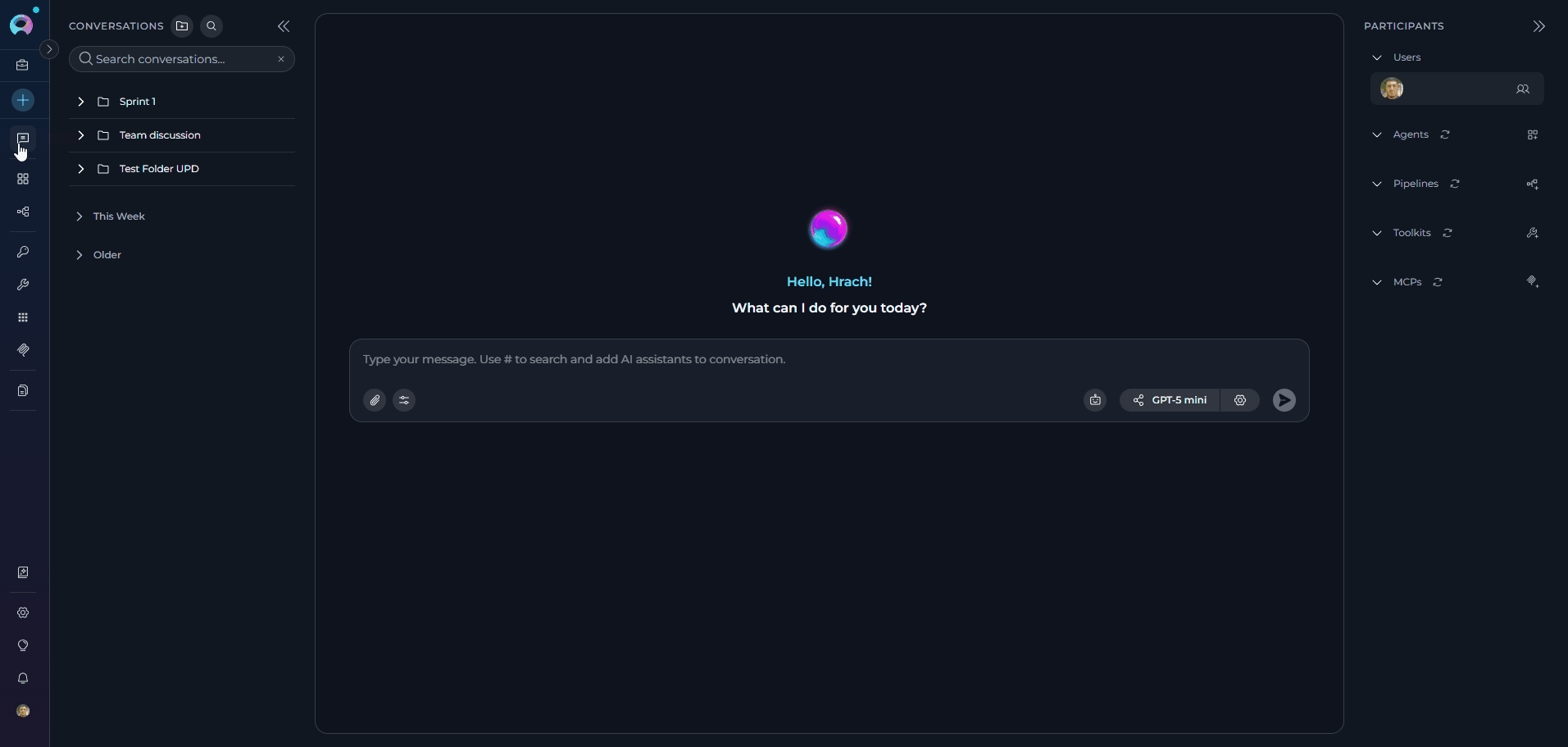
Task: Click the notifications bell icon
Action: point(22,678)
